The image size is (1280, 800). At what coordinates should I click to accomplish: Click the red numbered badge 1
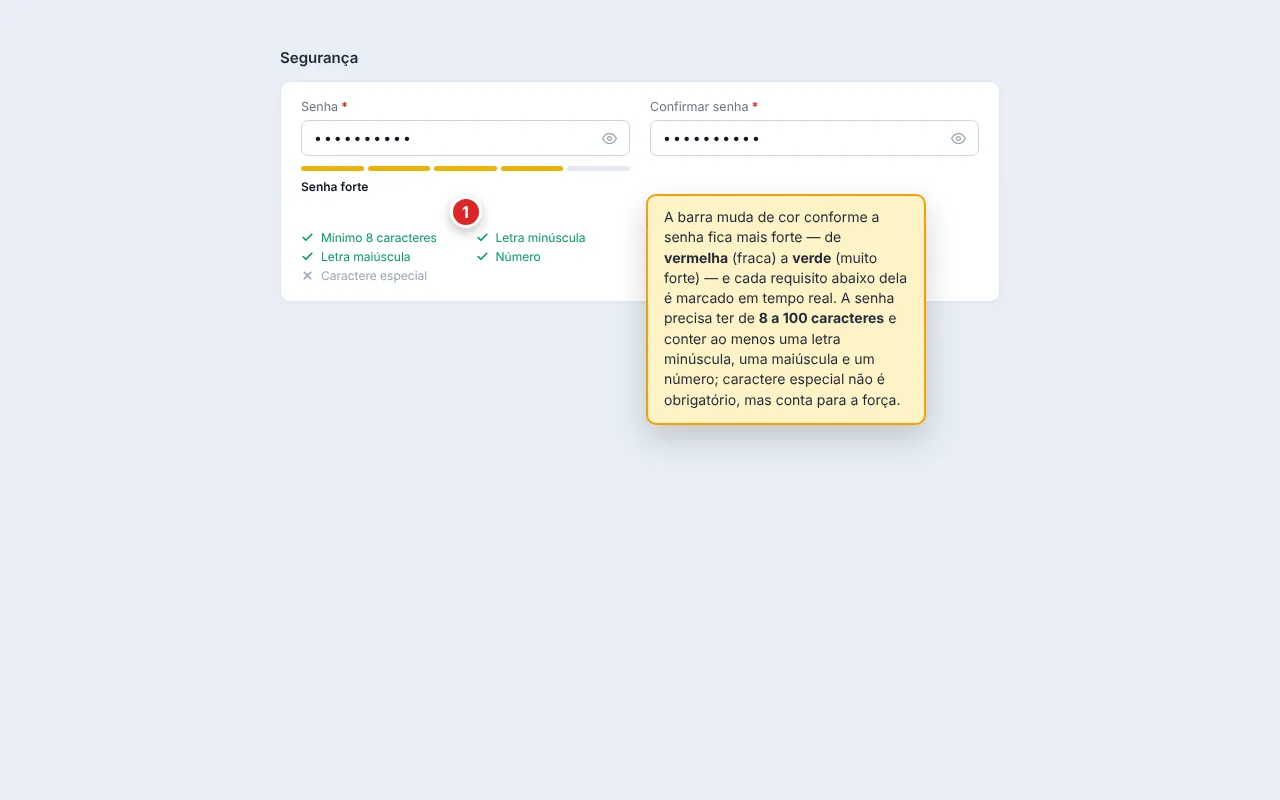[465, 212]
